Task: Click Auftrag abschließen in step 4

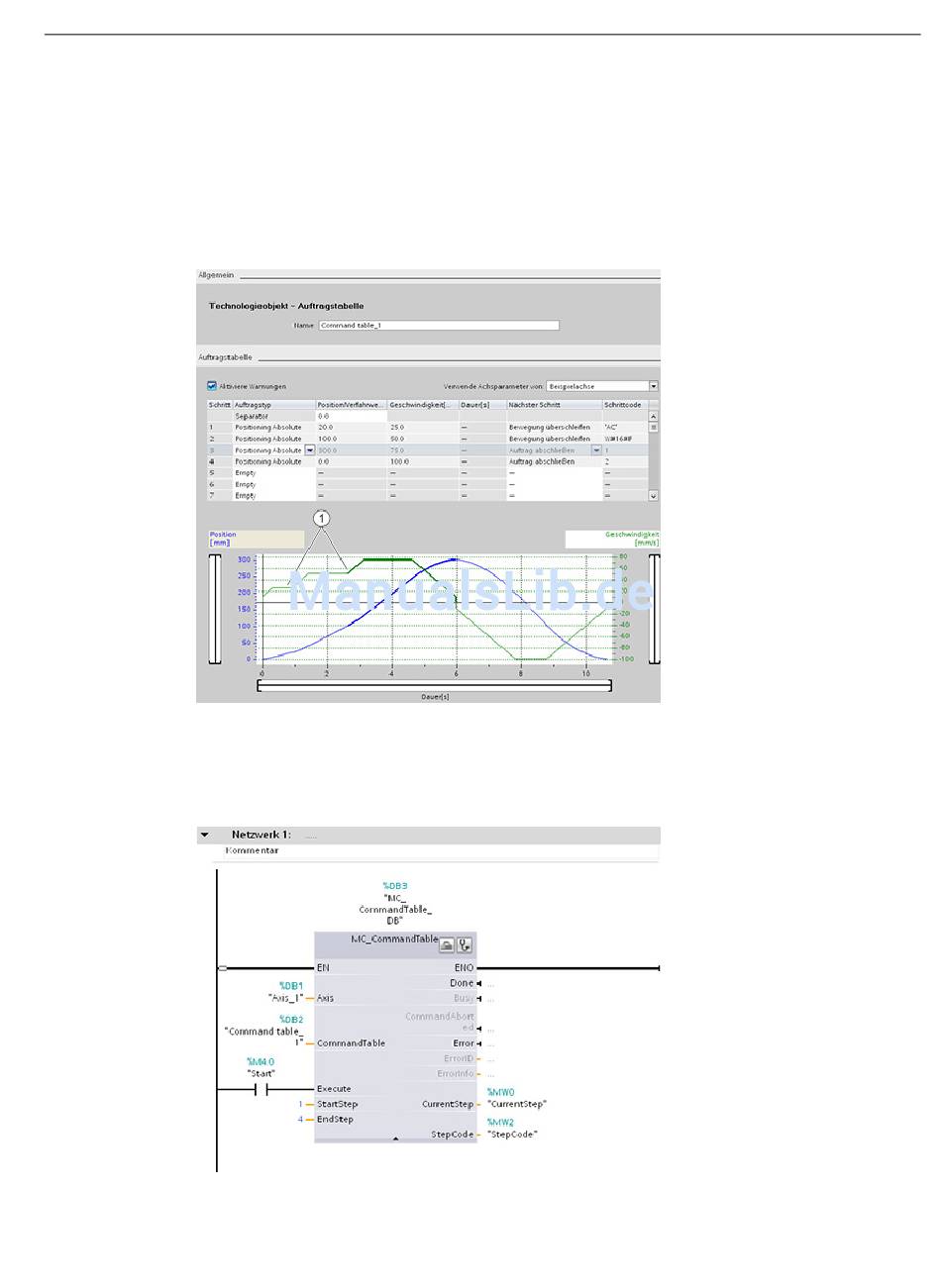Action: (554, 461)
